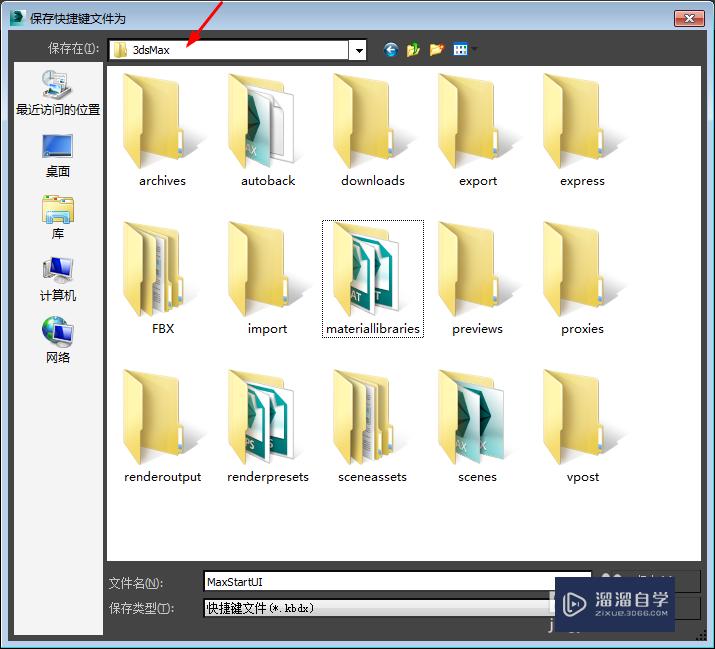Open the file type dropdown (快捷键文件 *.kbdx)
Screen dimensions: 715x649
click(379, 608)
